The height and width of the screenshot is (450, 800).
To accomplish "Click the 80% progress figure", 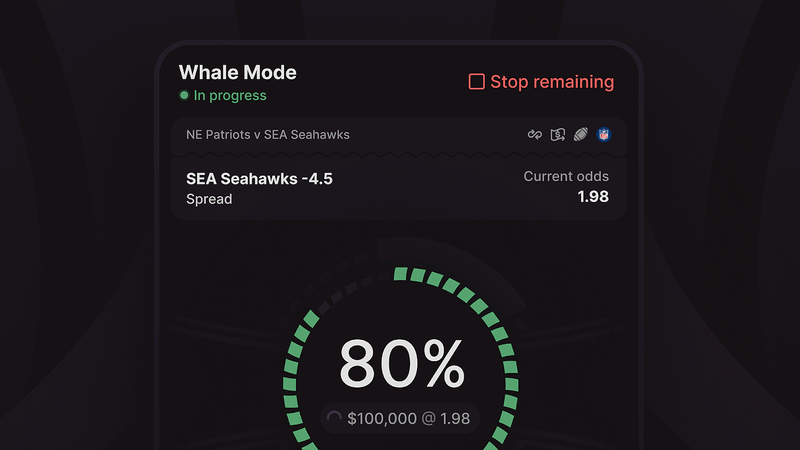I will pos(401,364).
